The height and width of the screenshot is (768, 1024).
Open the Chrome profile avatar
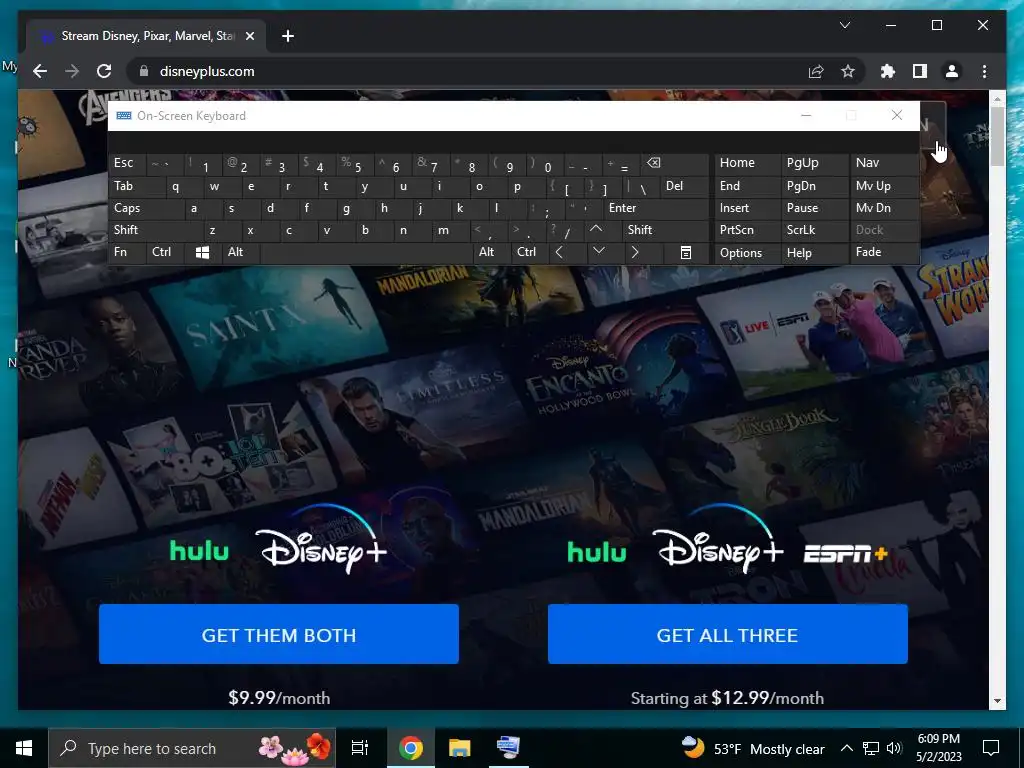click(x=952, y=71)
